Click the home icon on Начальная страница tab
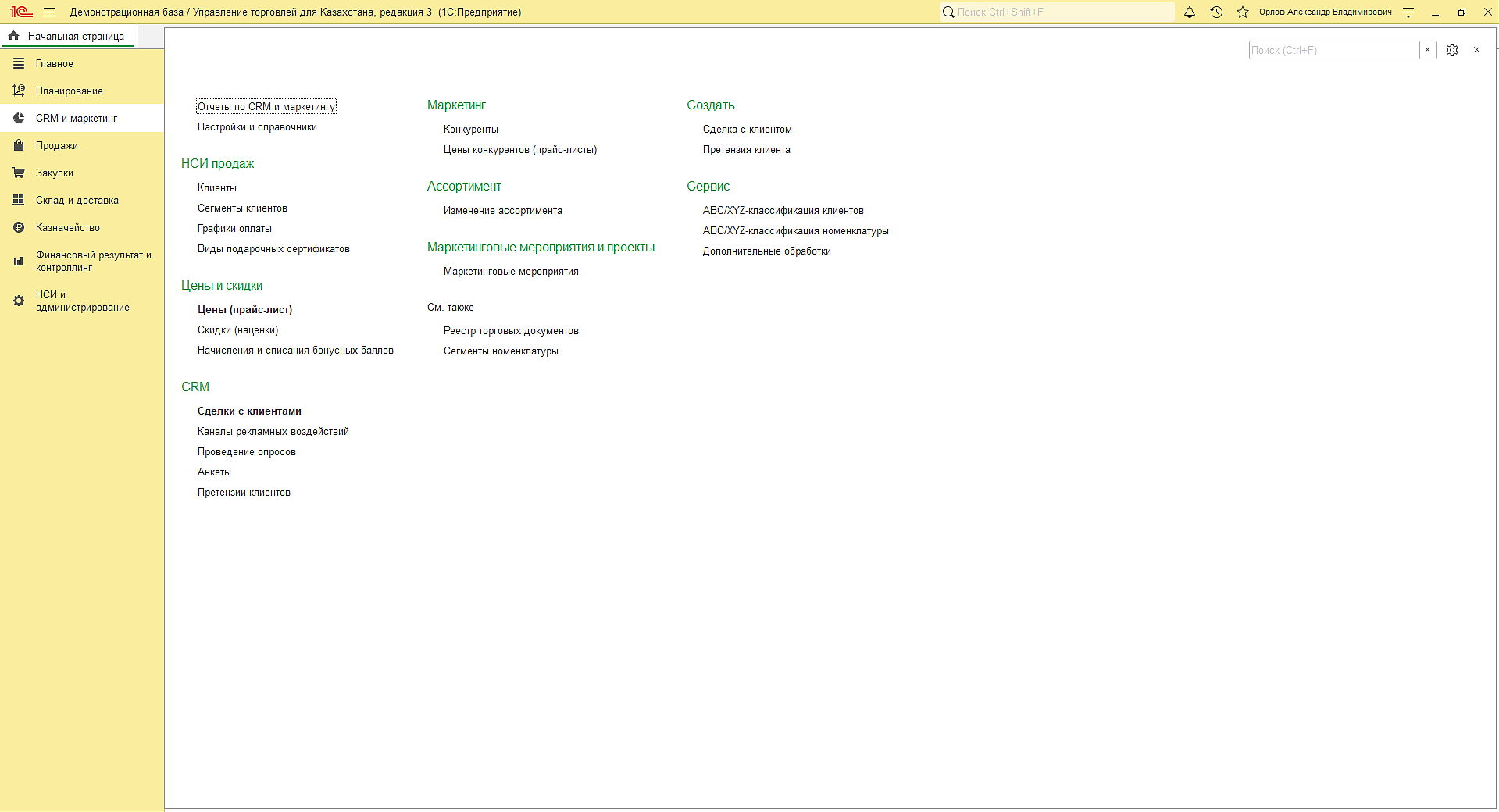Image resolution: width=1499 pixels, height=812 pixels. pos(13,36)
